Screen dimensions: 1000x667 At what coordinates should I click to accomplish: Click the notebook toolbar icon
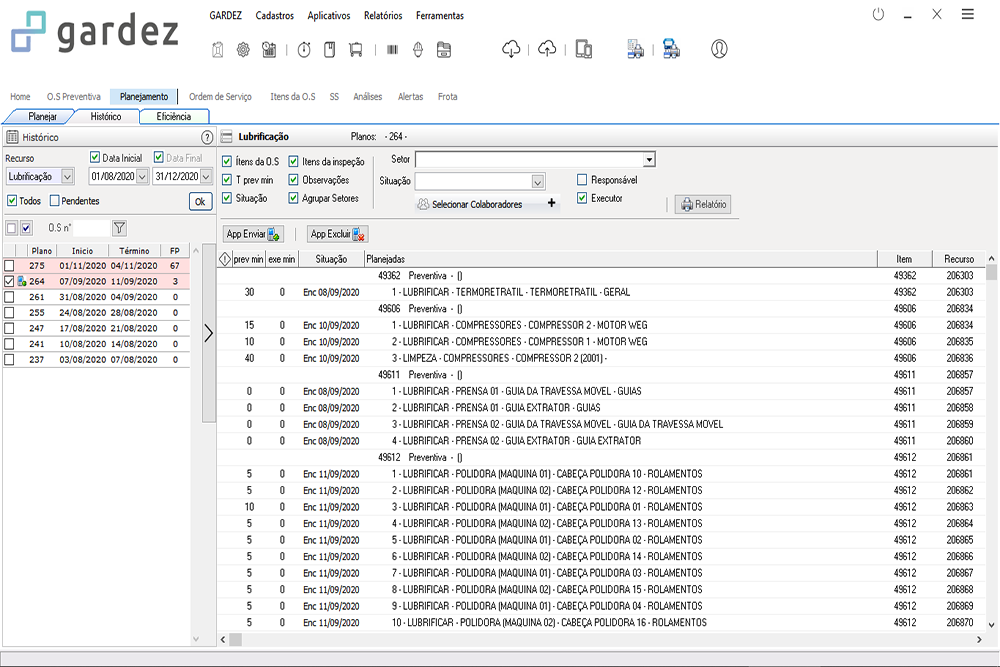330,49
